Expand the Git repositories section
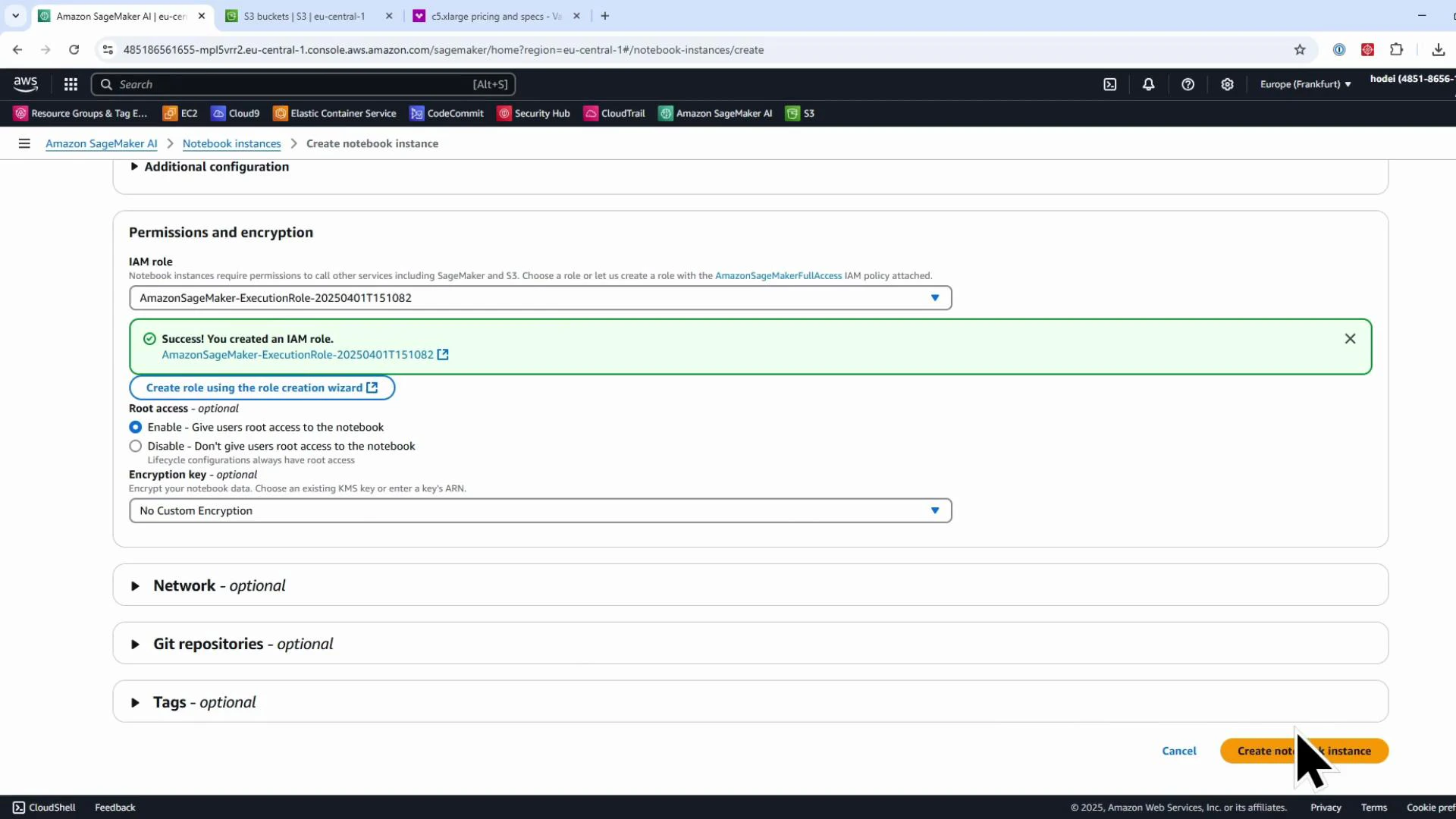Image resolution: width=1456 pixels, height=819 pixels. 134,644
